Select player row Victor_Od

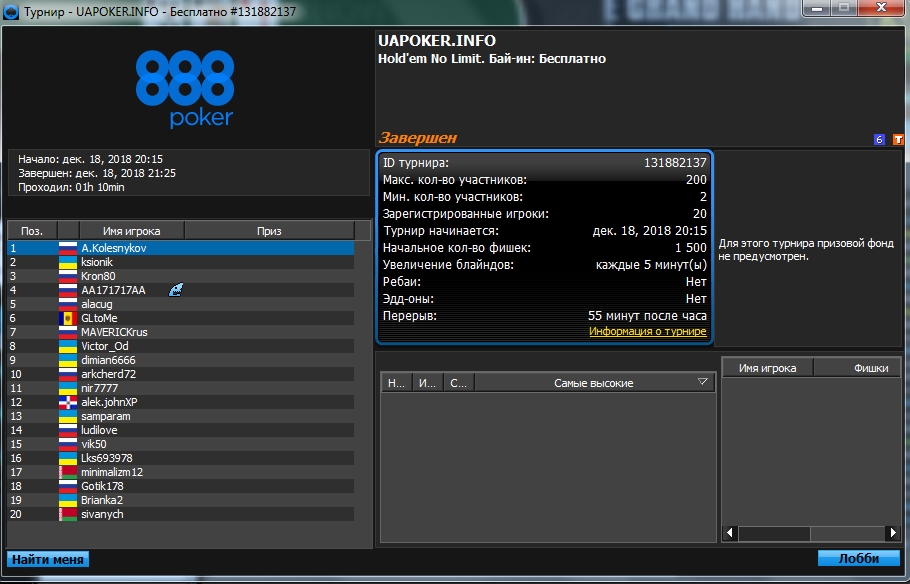[181, 346]
